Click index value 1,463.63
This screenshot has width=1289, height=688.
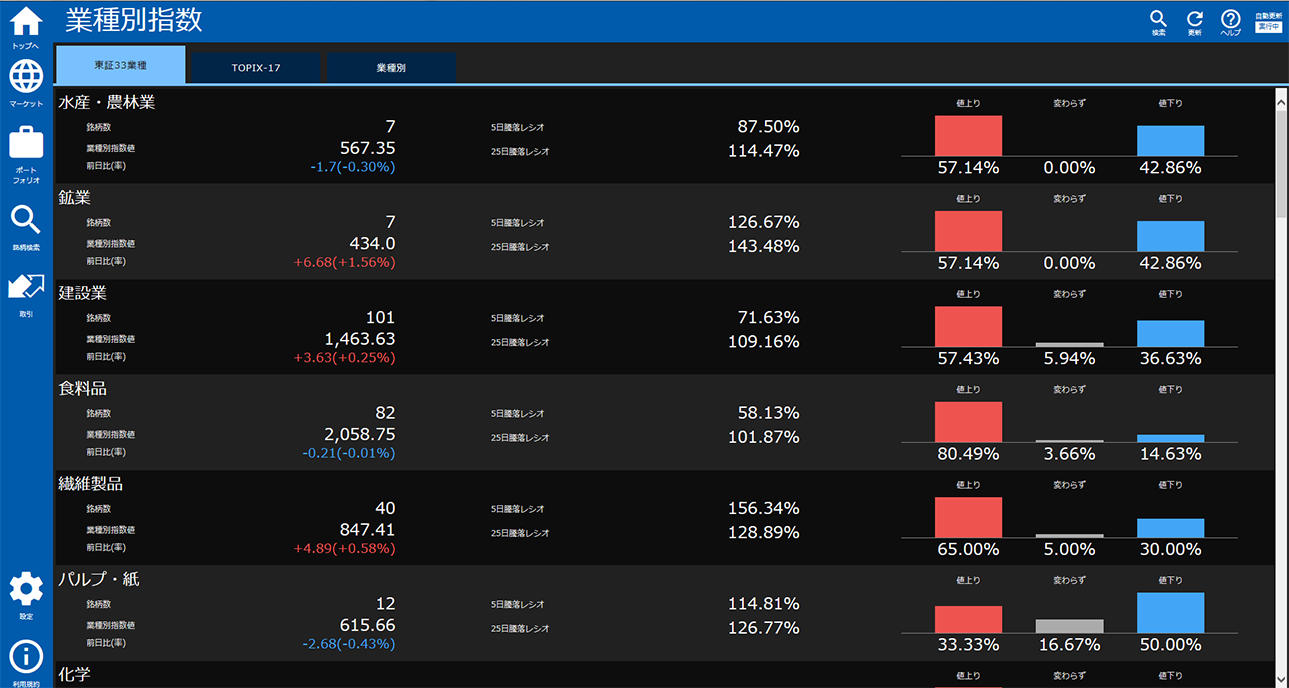coord(360,339)
